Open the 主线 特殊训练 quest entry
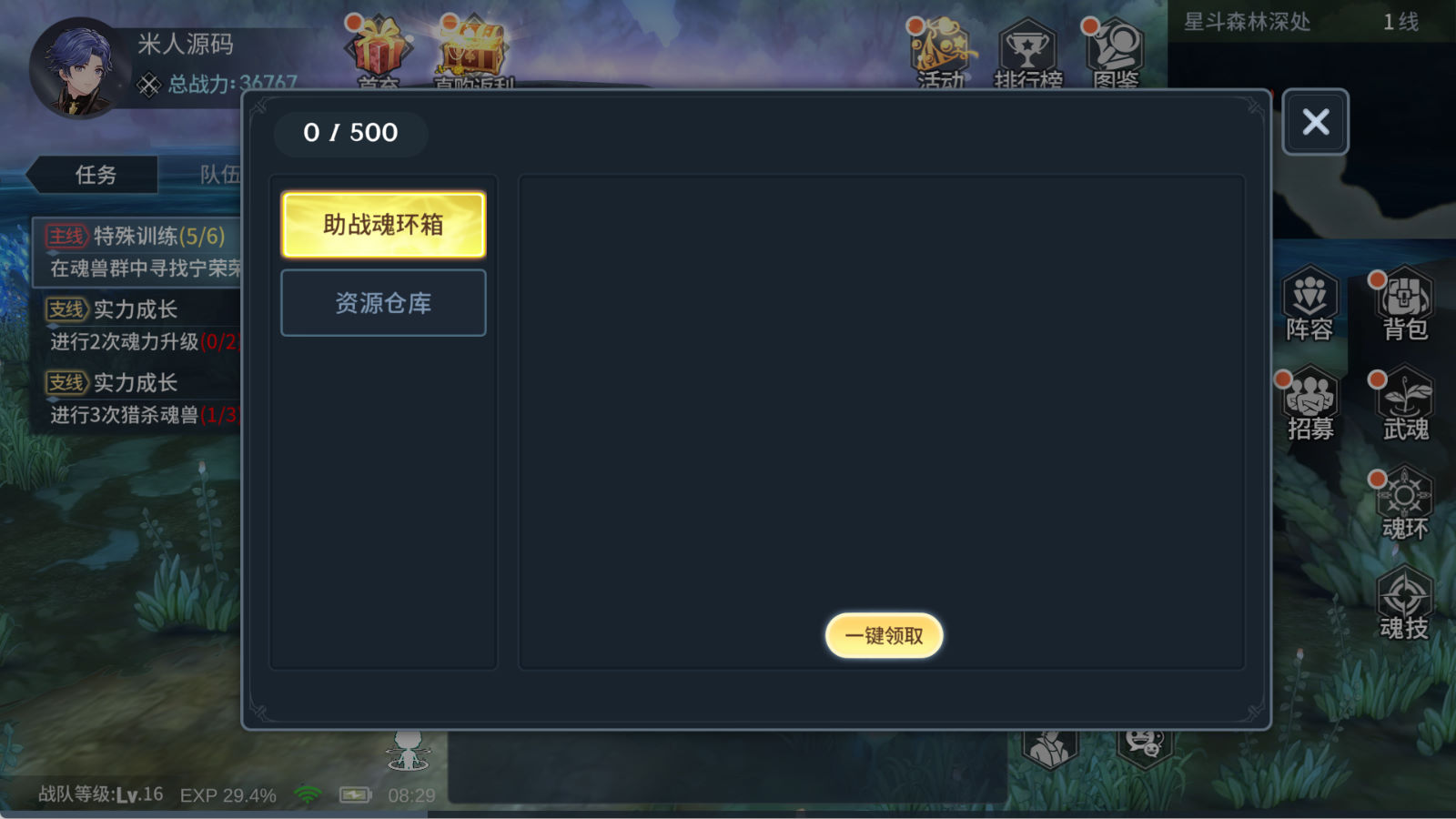This screenshot has width=1456, height=819. 138,251
